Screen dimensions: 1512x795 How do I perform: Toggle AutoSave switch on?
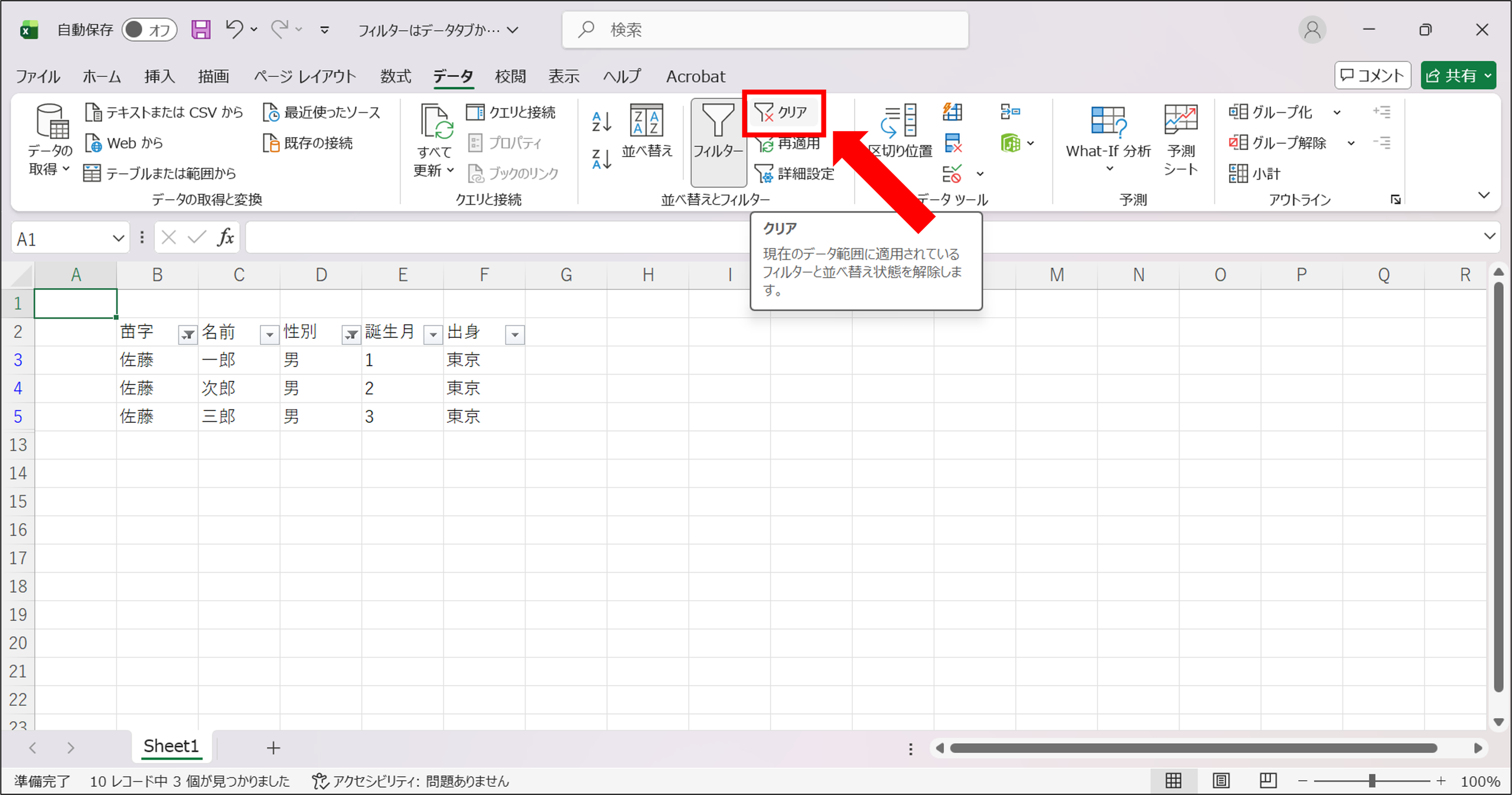click(149, 30)
